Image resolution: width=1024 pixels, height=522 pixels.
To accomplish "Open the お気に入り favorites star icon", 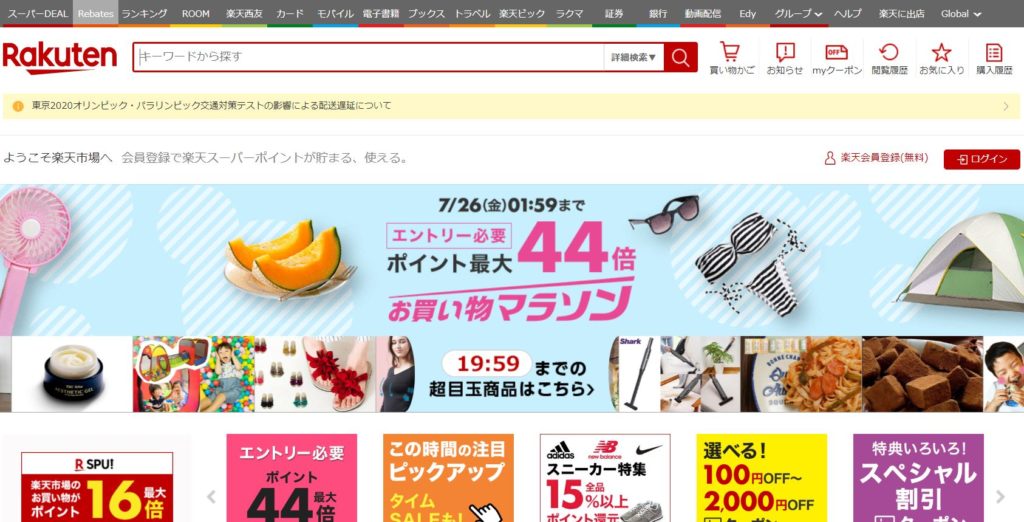I will point(942,57).
